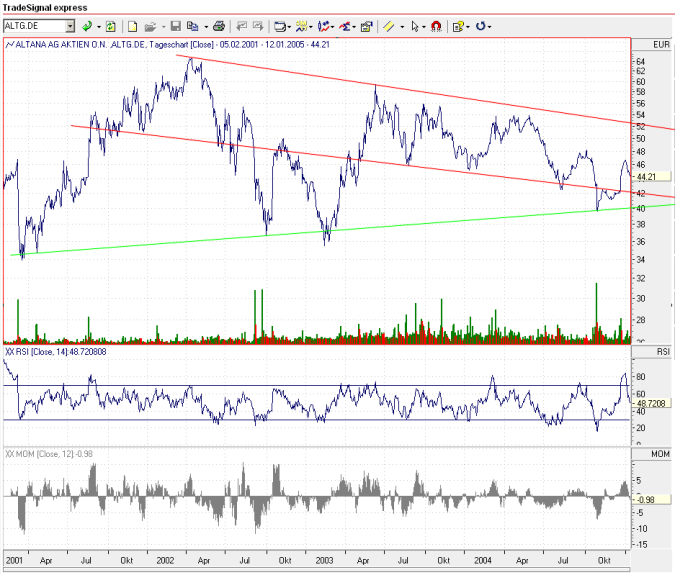Click the blue circular arrow reload icon
Viewport: 675px width, 575px height.
click(482, 26)
